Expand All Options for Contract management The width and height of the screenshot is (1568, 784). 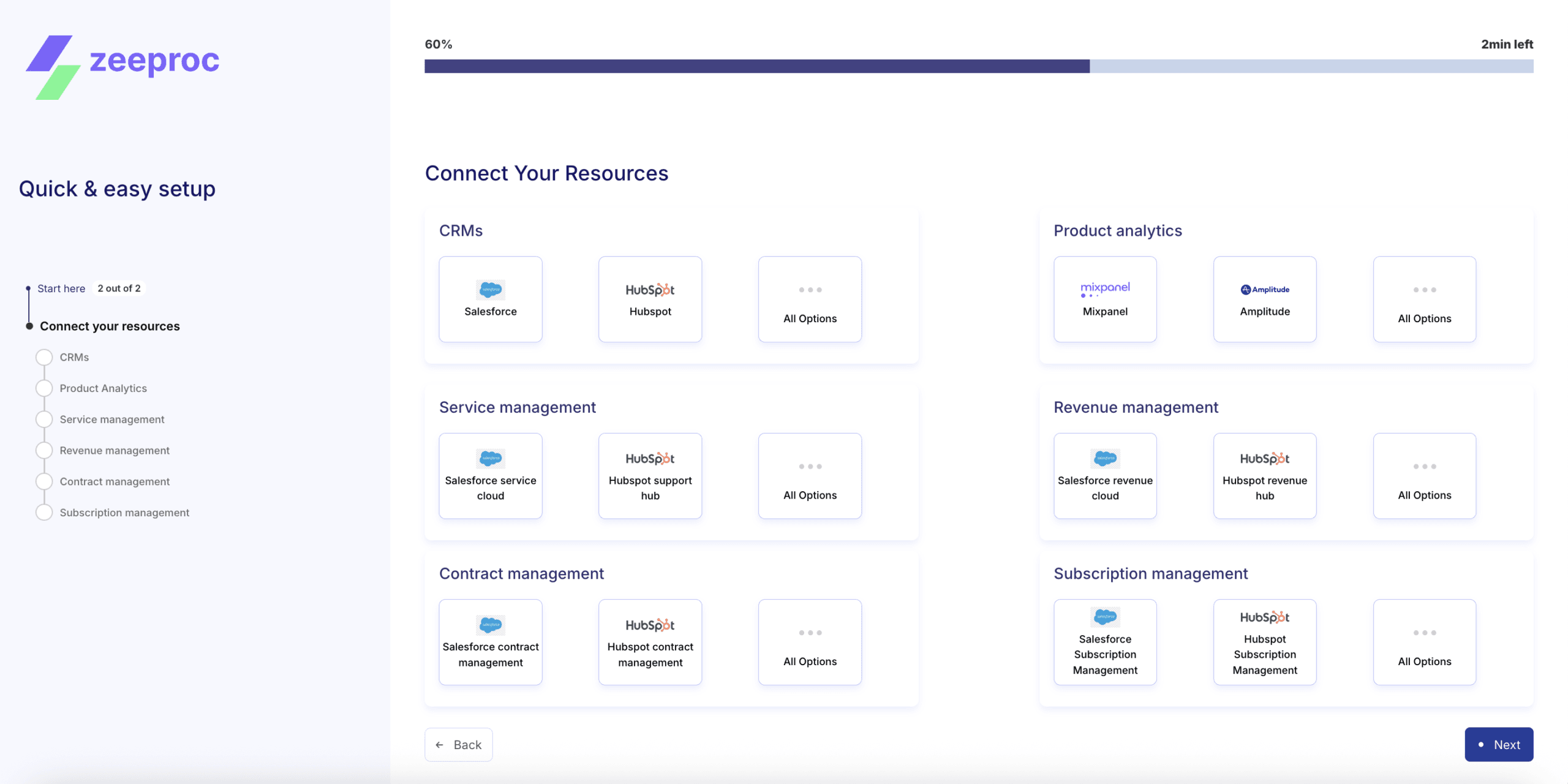(810, 642)
